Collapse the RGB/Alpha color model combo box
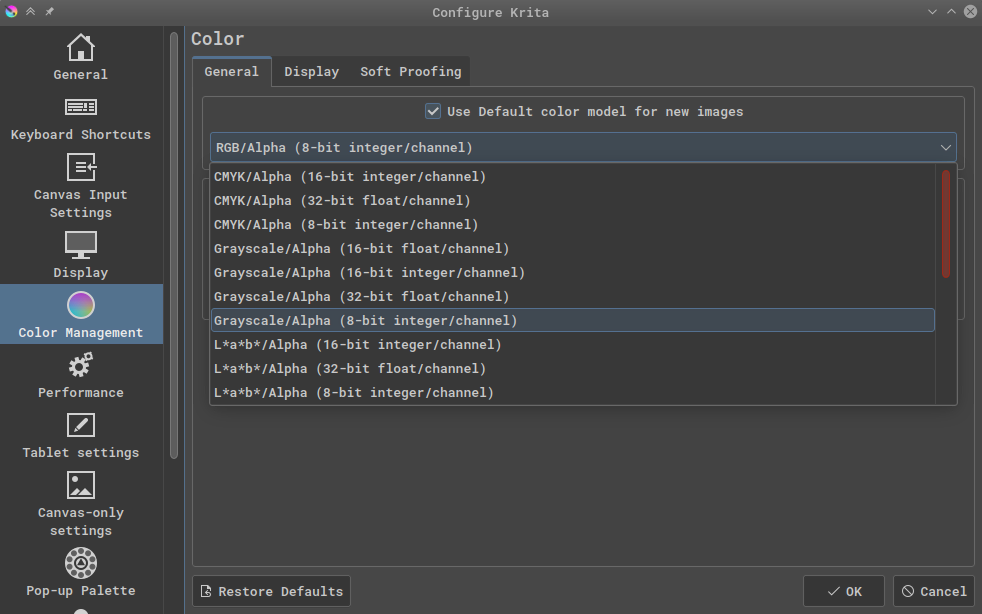The height and width of the screenshot is (614, 982). click(x=583, y=148)
